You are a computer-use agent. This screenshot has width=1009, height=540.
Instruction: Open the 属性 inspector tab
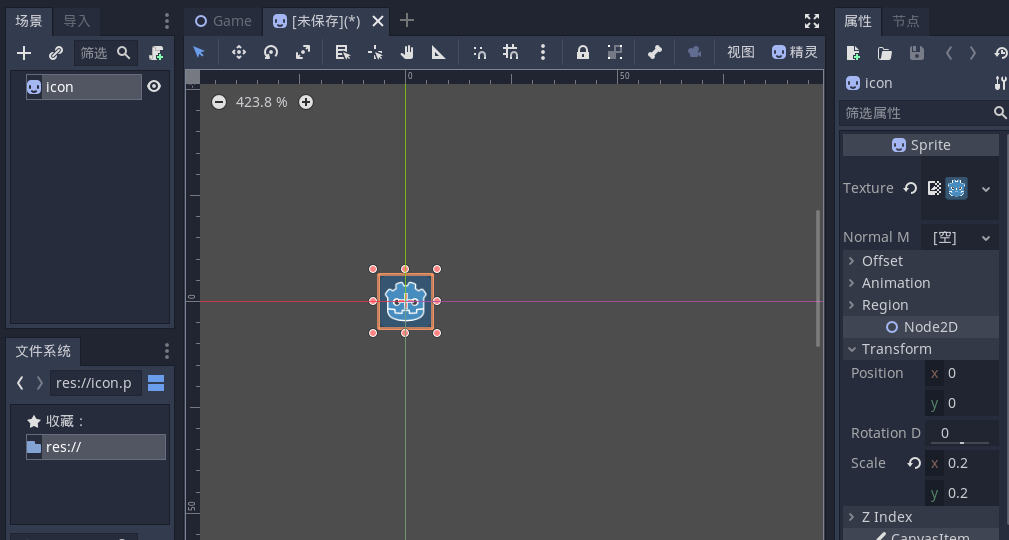click(858, 21)
